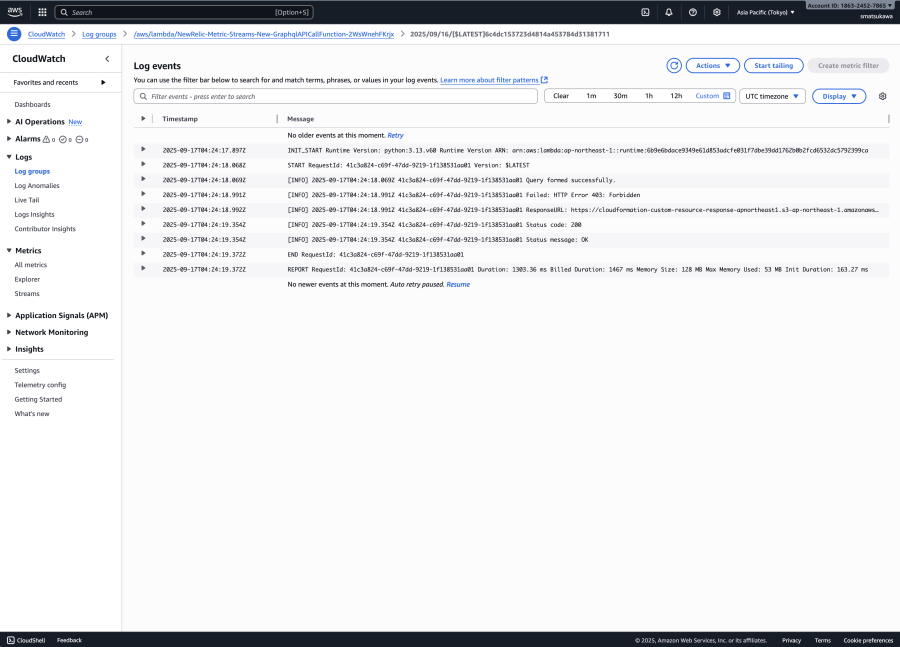Select the 12h time range

pyautogui.click(x=676, y=96)
